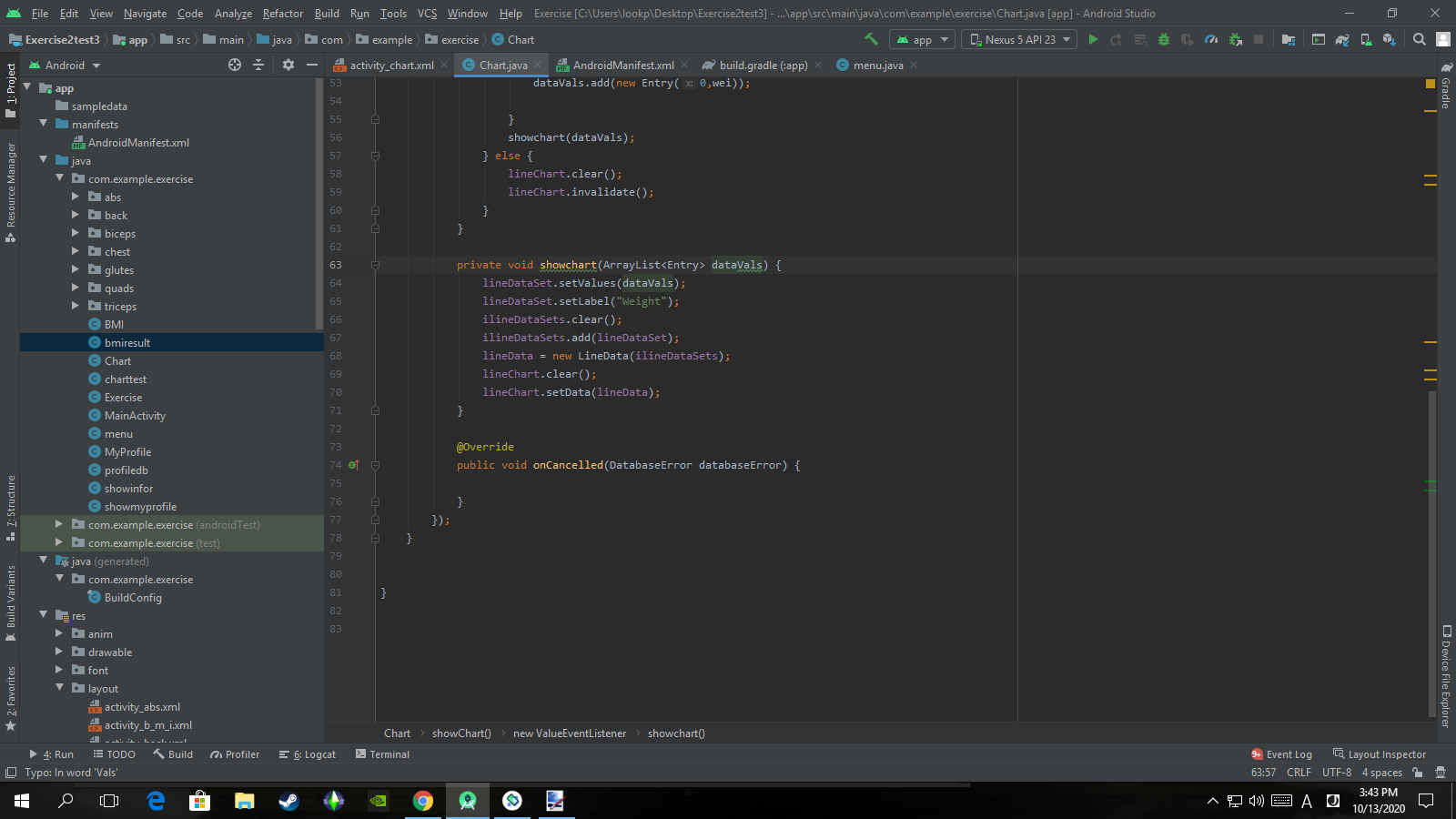Viewport: 1456px width, 819px height.
Task: Click the Make Project hammer icon
Action: pyautogui.click(x=871, y=39)
